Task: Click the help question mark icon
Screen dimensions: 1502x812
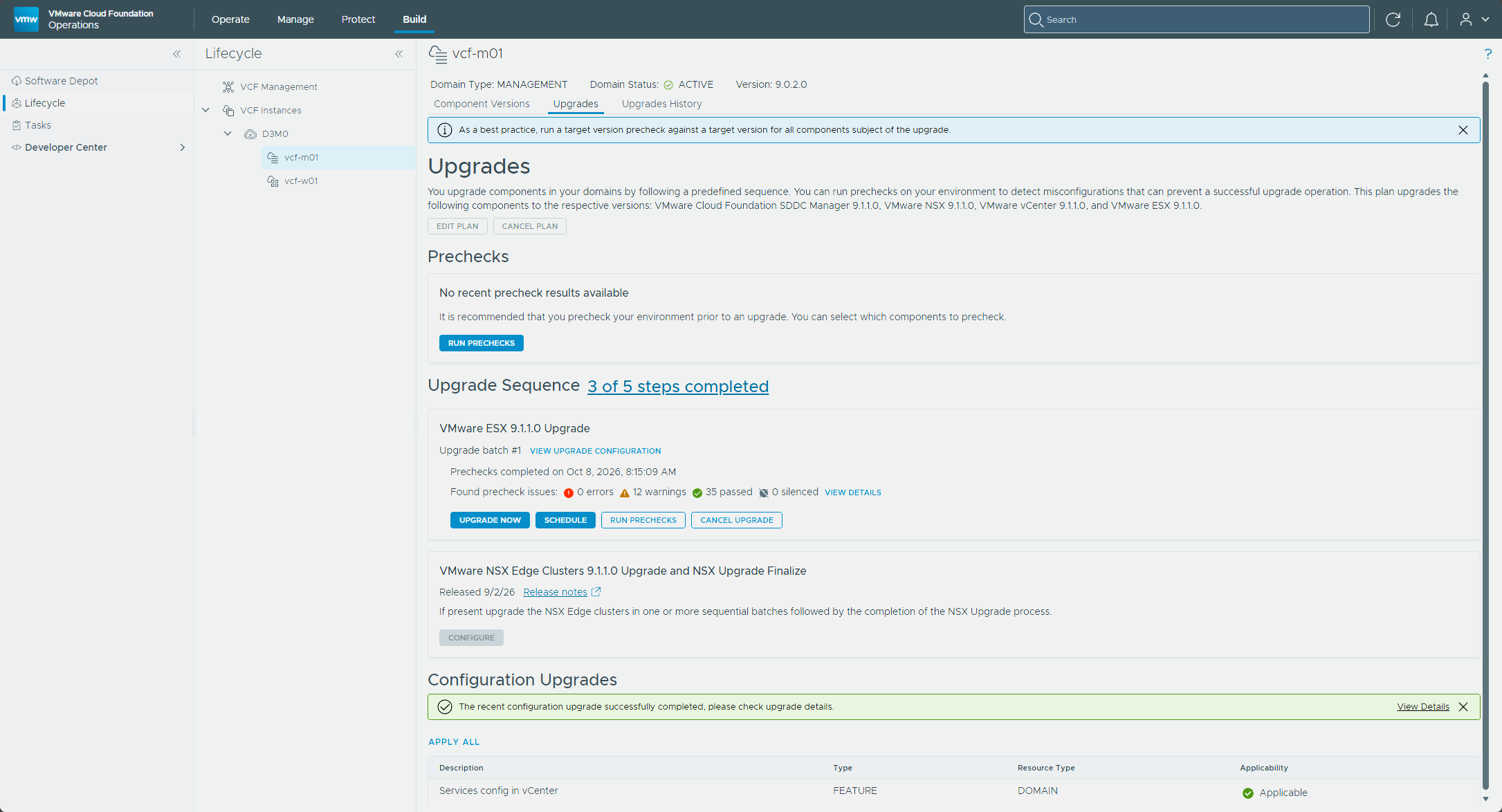Action: pyautogui.click(x=1487, y=54)
